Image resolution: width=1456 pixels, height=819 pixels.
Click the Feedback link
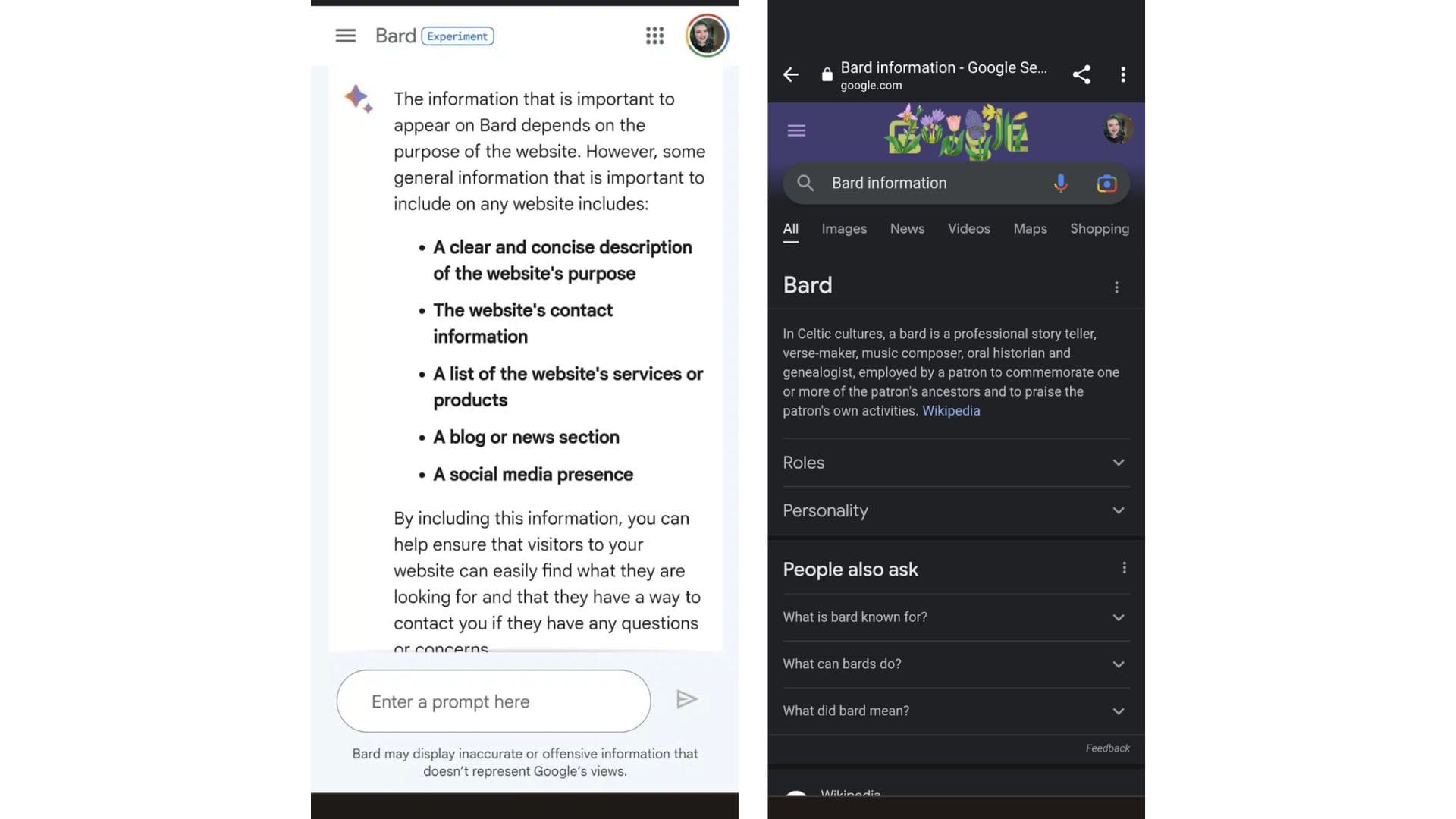point(1107,748)
